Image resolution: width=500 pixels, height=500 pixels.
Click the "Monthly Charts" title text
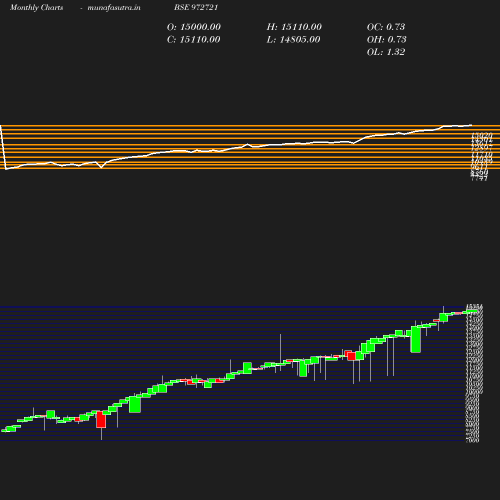(37, 8)
